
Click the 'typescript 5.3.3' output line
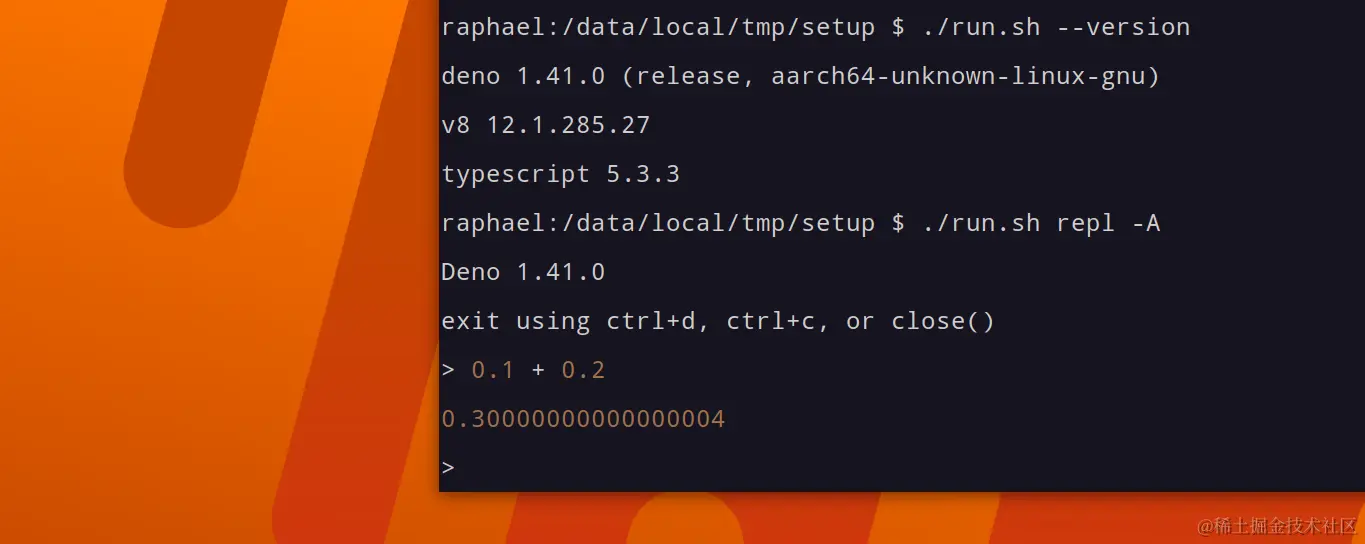(560, 174)
